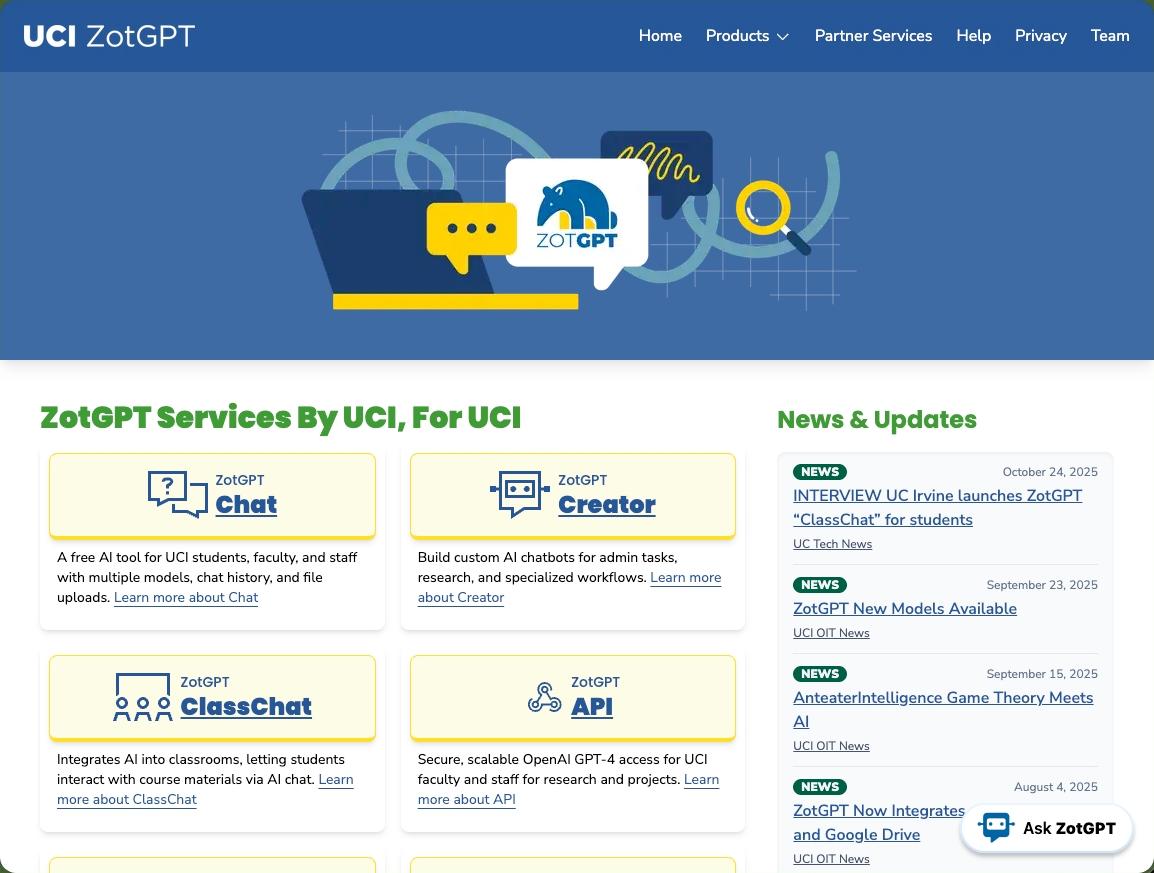Select the ZotGPT Chat question-bubble icon
The image size is (1154, 873).
tap(177, 493)
